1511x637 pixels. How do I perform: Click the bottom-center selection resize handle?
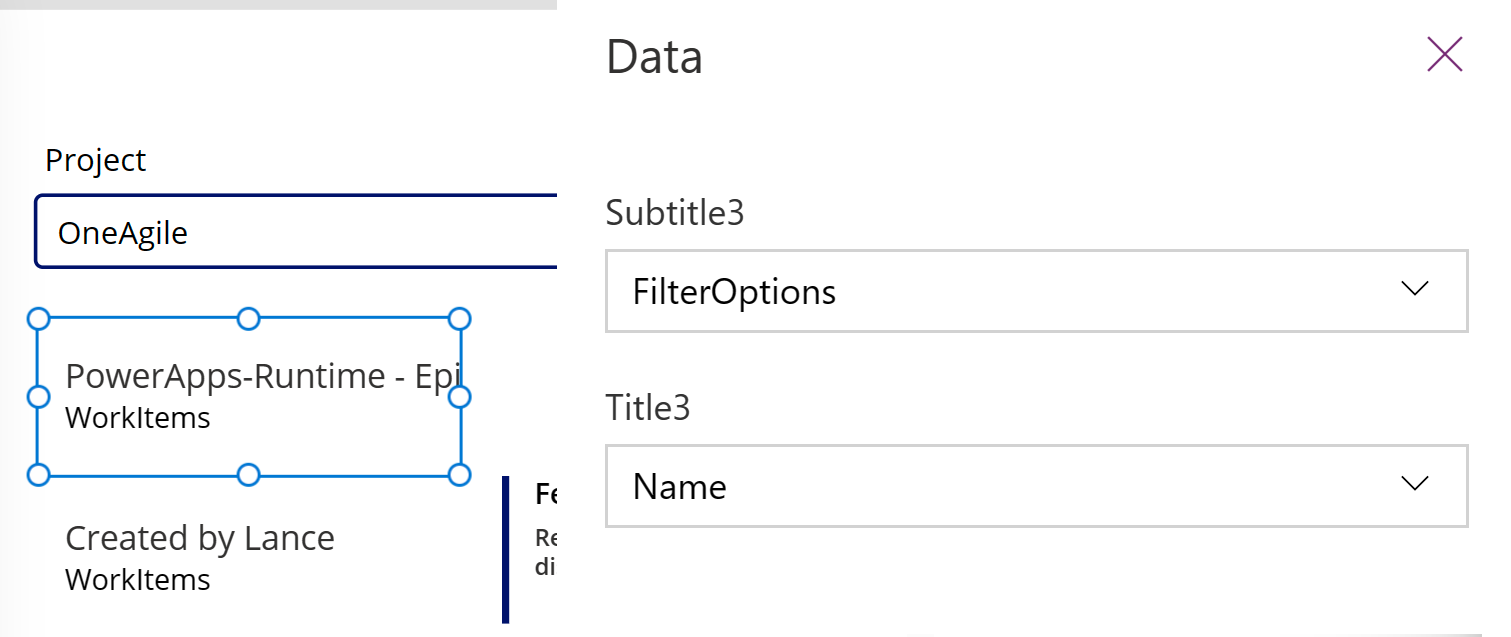(249, 474)
